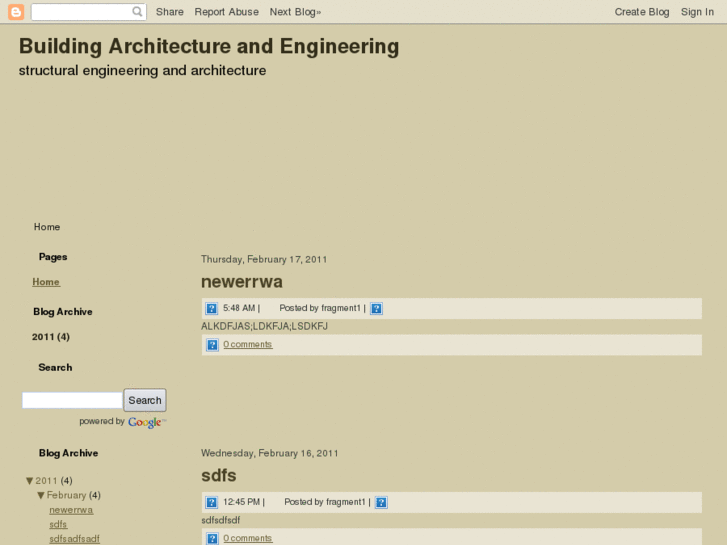Image resolution: width=727 pixels, height=545 pixels.
Task: Click the icon after 'Posted by fragment1' in newerrwa post
Action: pos(376,308)
